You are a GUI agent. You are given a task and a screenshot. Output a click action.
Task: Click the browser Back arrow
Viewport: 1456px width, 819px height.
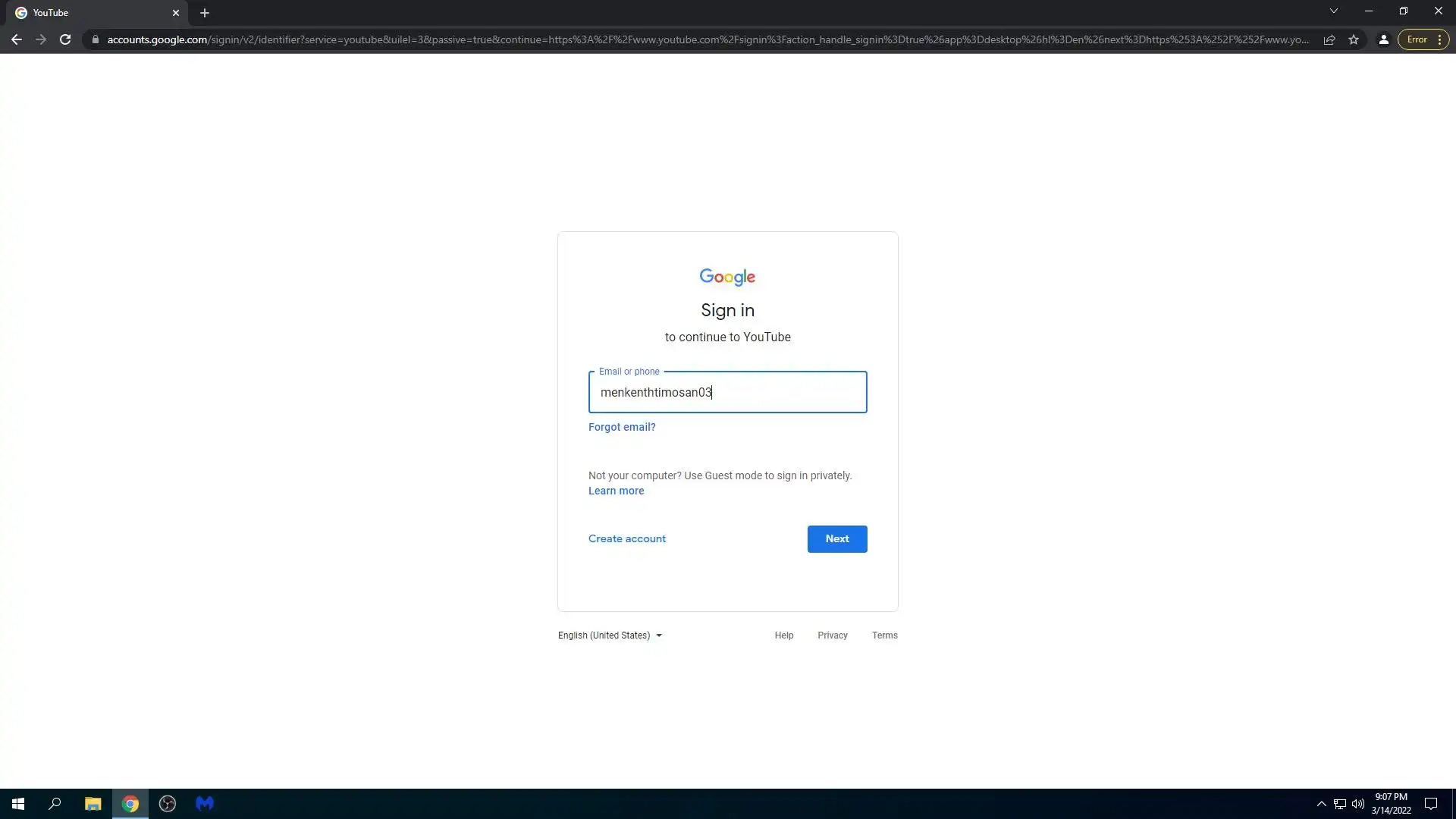click(x=16, y=39)
